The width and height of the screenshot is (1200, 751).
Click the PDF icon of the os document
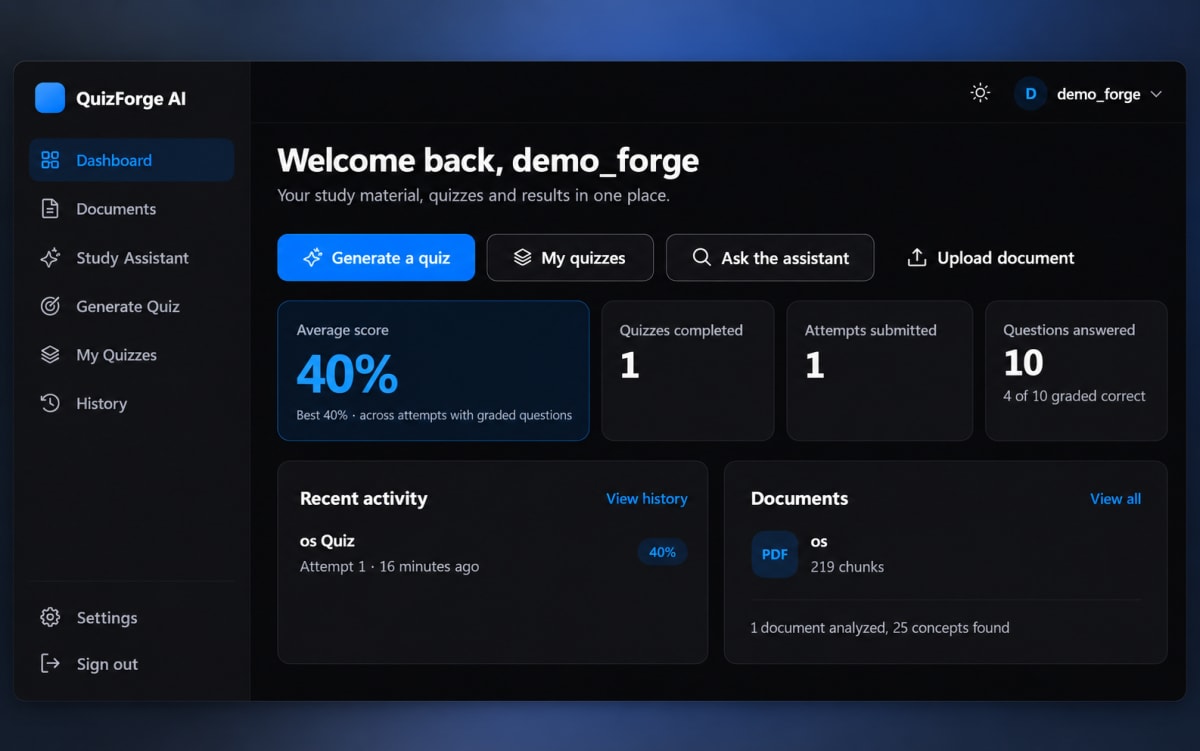coord(775,554)
